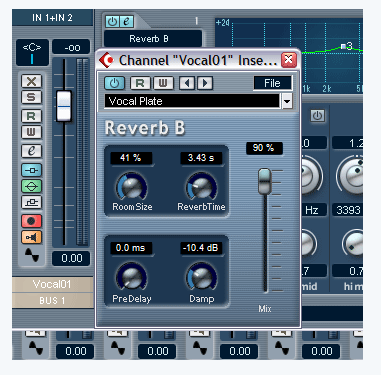Select the 0.0 ms PreDelay value field
Viewport: 381px width, 375px height.
tap(131, 248)
